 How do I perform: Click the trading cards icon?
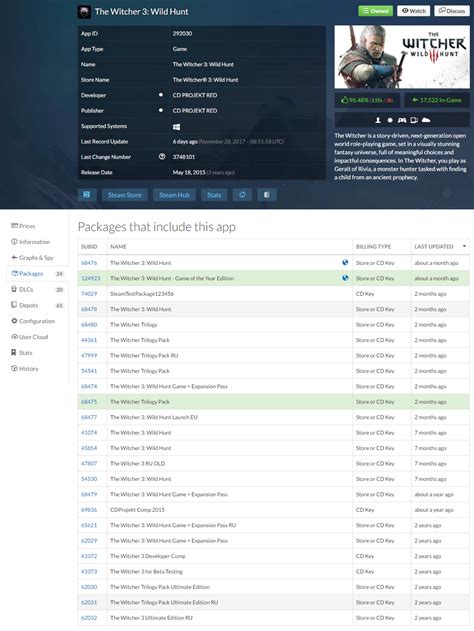point(414,120)
